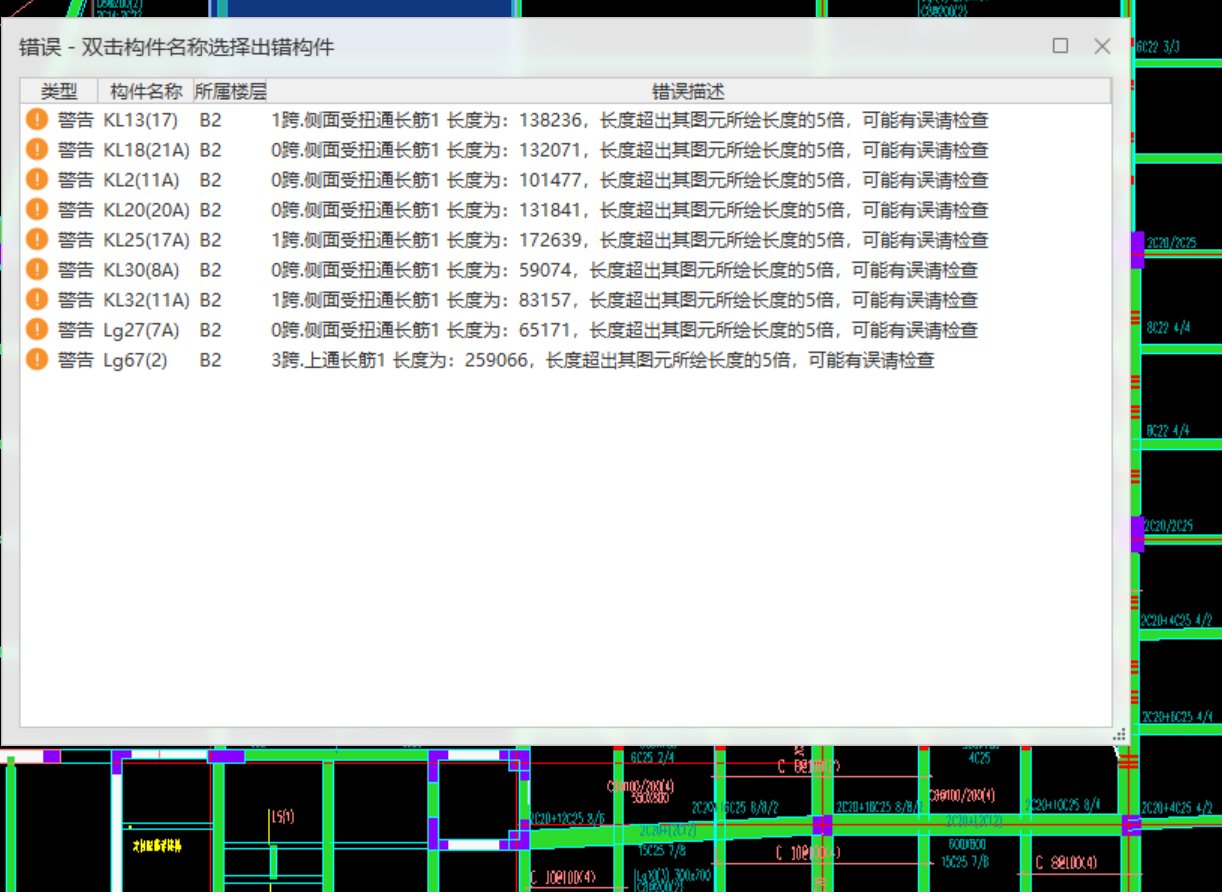The width and height of the screenshot is (1222, 892).
Task: Click the warning icon for KL2(11A)
Action: 37,180
